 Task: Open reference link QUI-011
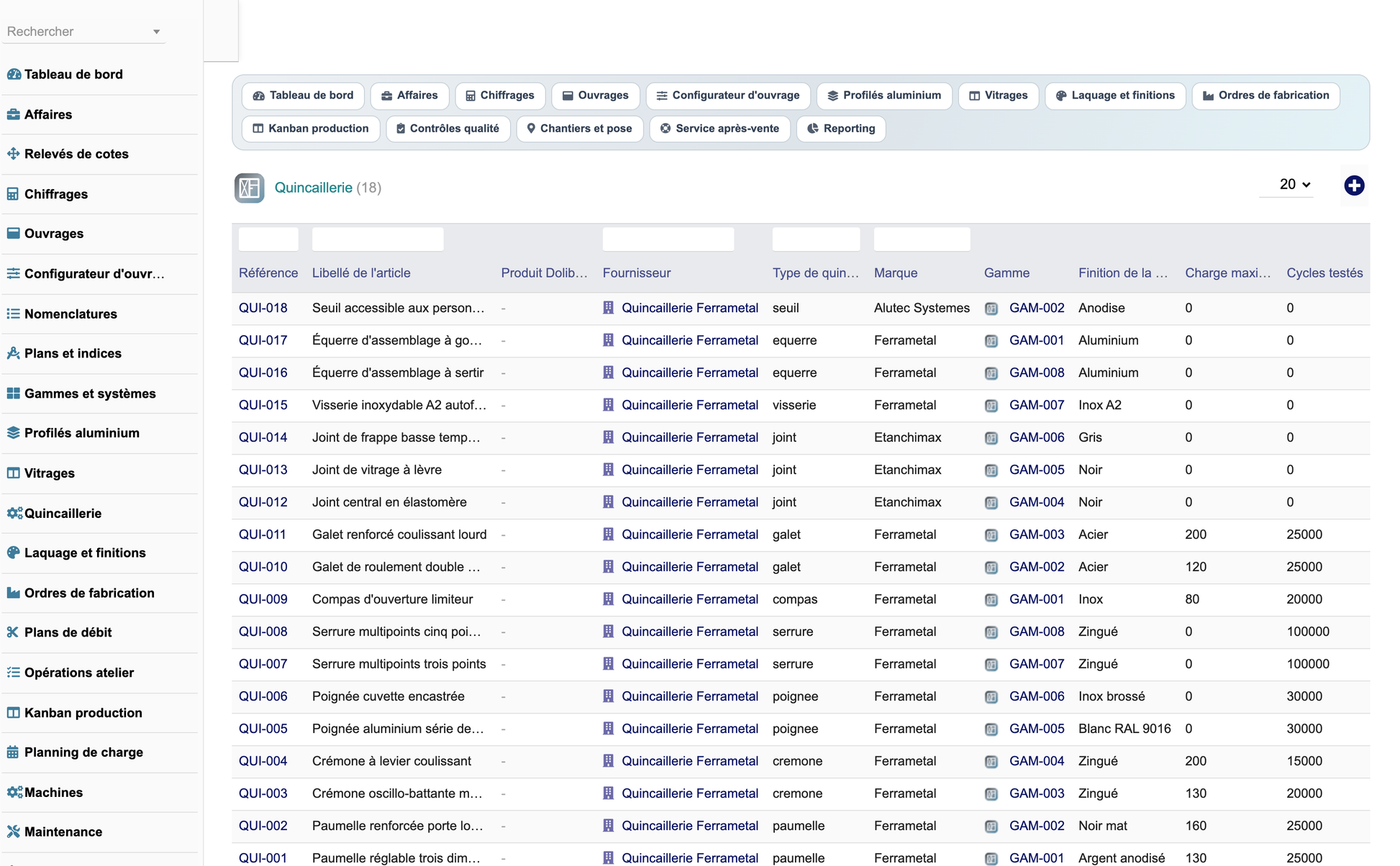tap(263, 534)
